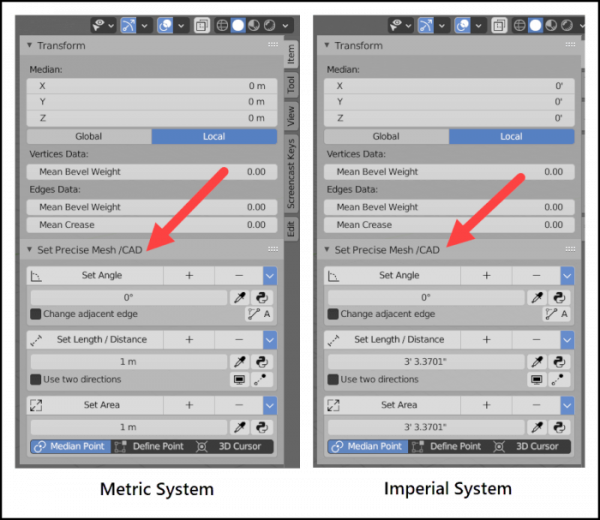Click the eyedropper beside the metric Set Angle field
Screen dimensions: 600x520
(x=240, y=297)
